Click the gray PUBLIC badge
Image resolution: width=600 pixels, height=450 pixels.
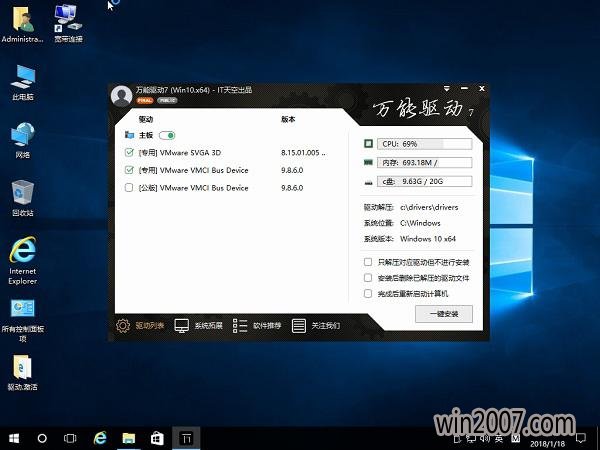pyautogui.click(x=167, y=101)
